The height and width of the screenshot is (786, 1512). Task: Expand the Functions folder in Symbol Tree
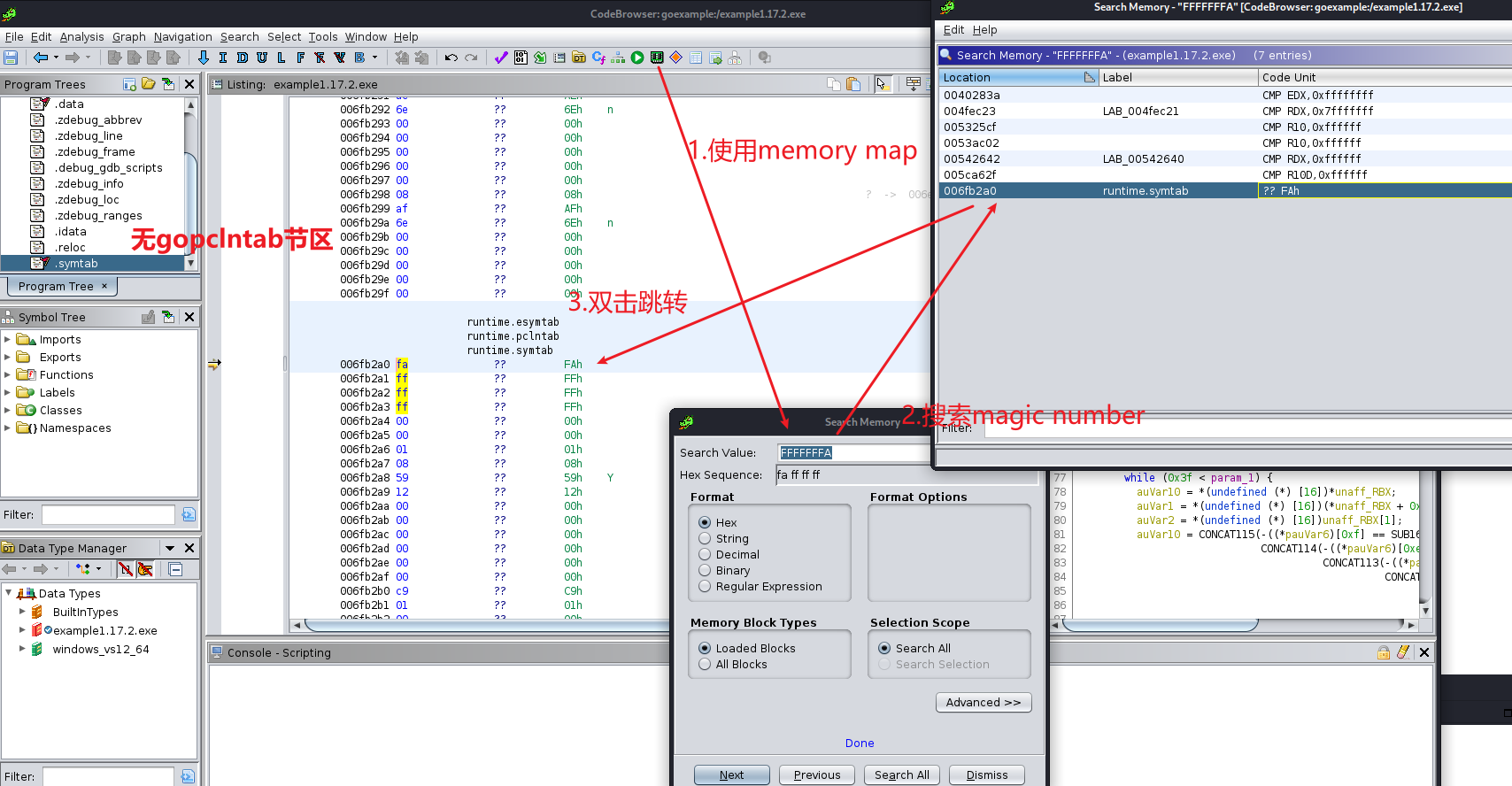pos(8,374)
